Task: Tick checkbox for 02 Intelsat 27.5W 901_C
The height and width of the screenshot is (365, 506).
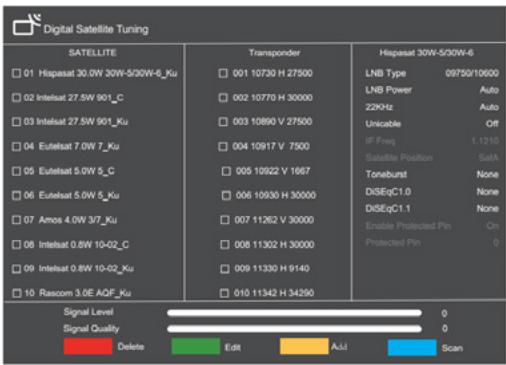Action: [16, 98]
